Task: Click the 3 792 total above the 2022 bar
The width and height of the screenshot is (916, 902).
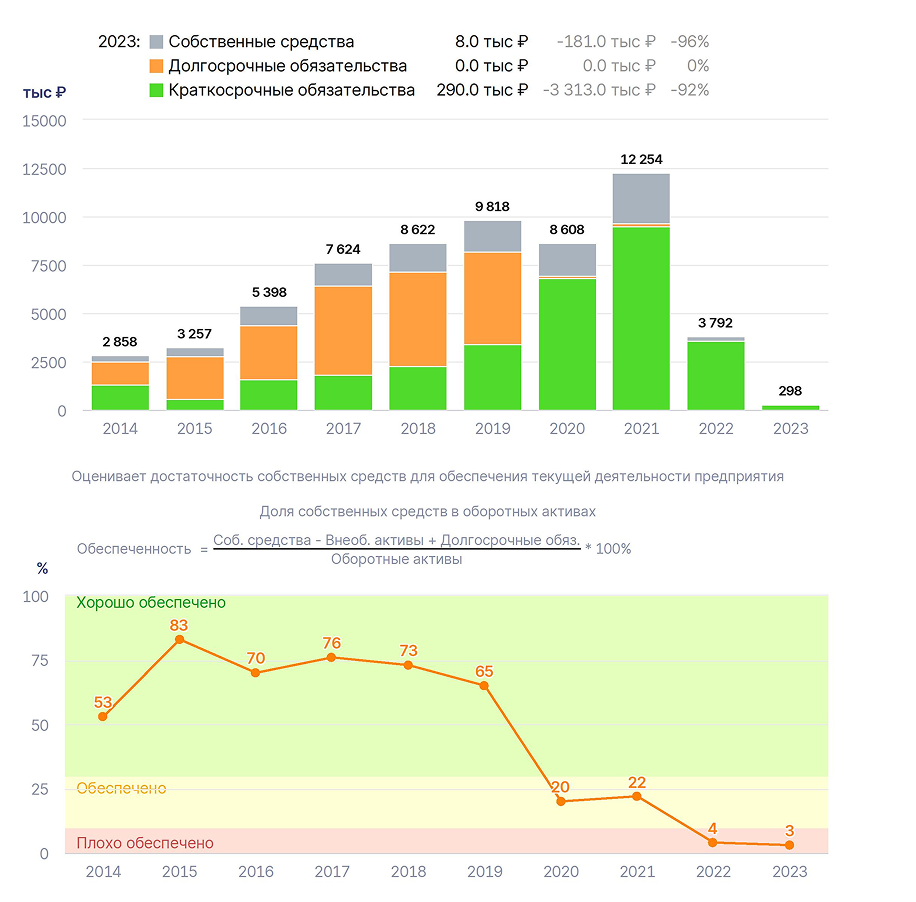Action: (715, 323)
